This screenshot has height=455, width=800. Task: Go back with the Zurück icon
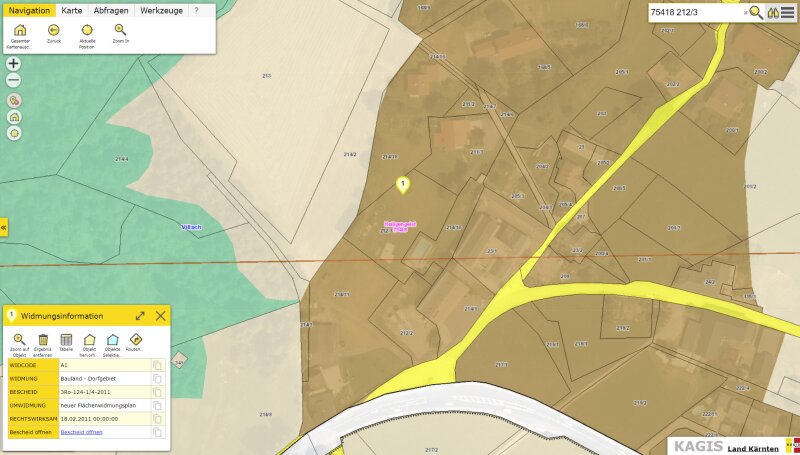tap(53, 30)
